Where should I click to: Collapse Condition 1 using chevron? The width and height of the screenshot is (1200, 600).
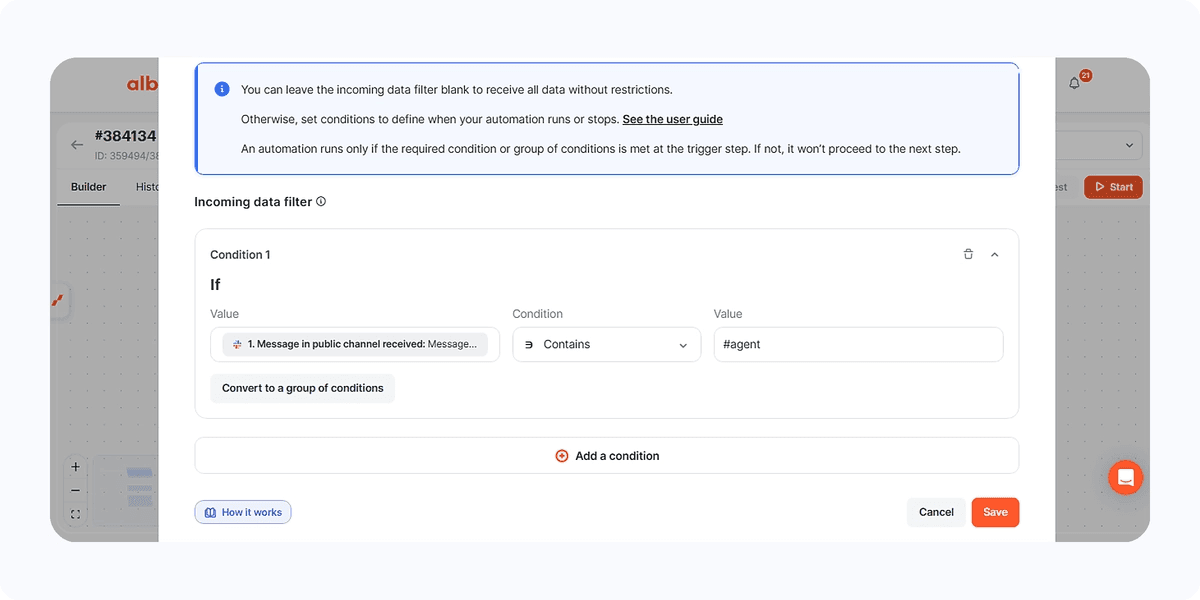994,255
